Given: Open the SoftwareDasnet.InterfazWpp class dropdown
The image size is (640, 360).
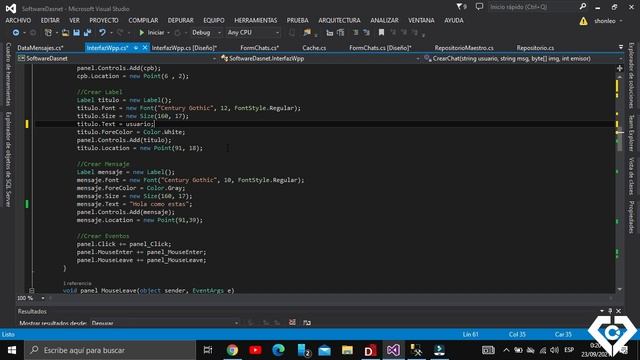Looking at the screenshot, I should (x=320, y=58).
